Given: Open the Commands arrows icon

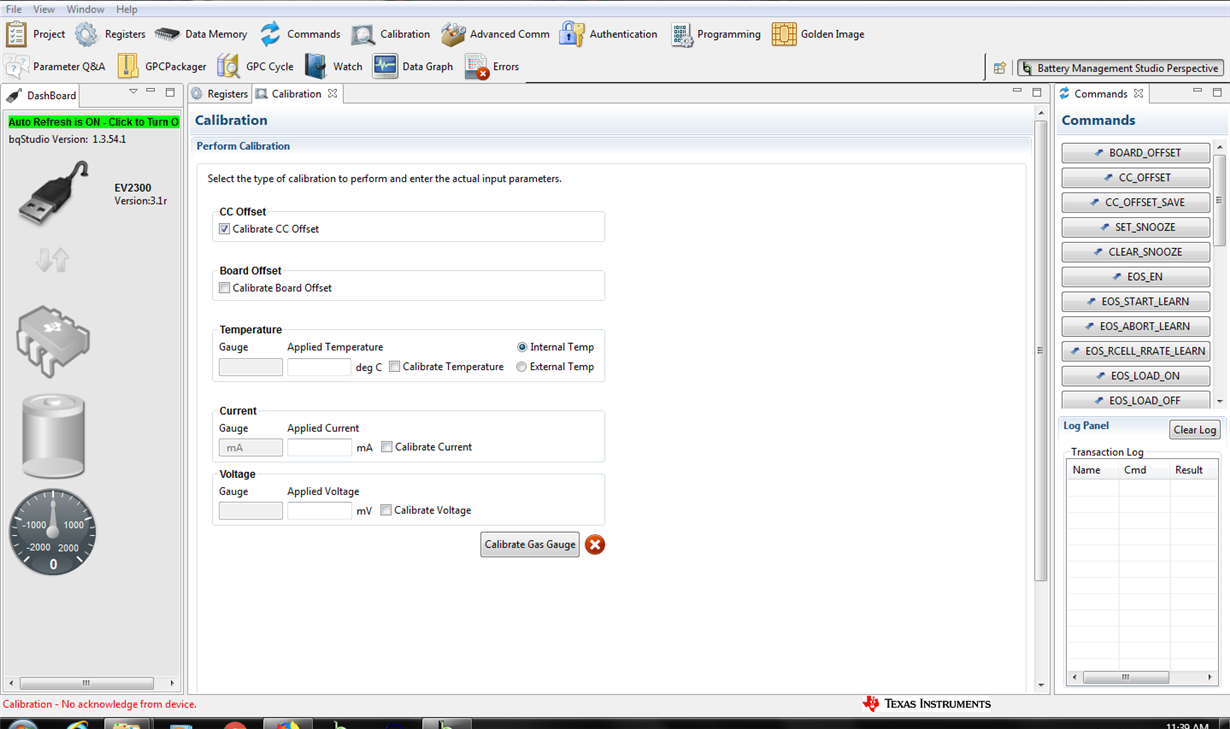Looking at the screenshot, I should coord(271,34).
